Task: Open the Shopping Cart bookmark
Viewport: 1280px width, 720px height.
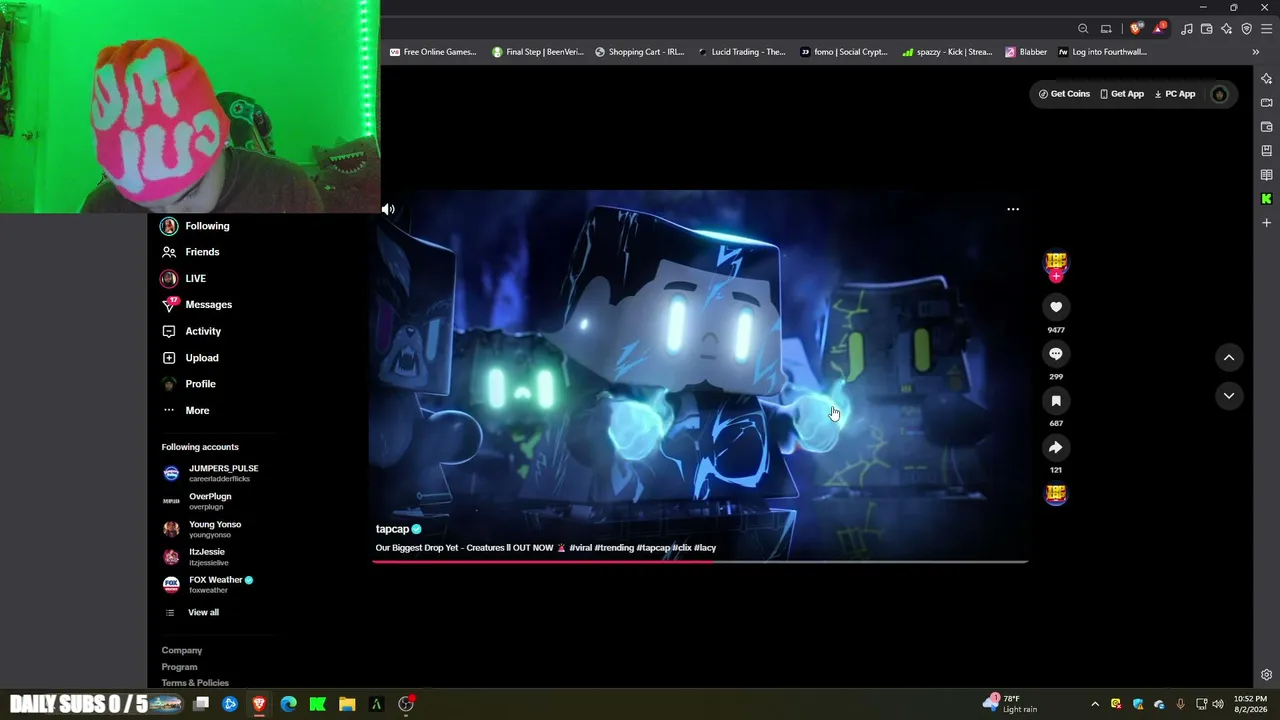Action: [640, 52]
